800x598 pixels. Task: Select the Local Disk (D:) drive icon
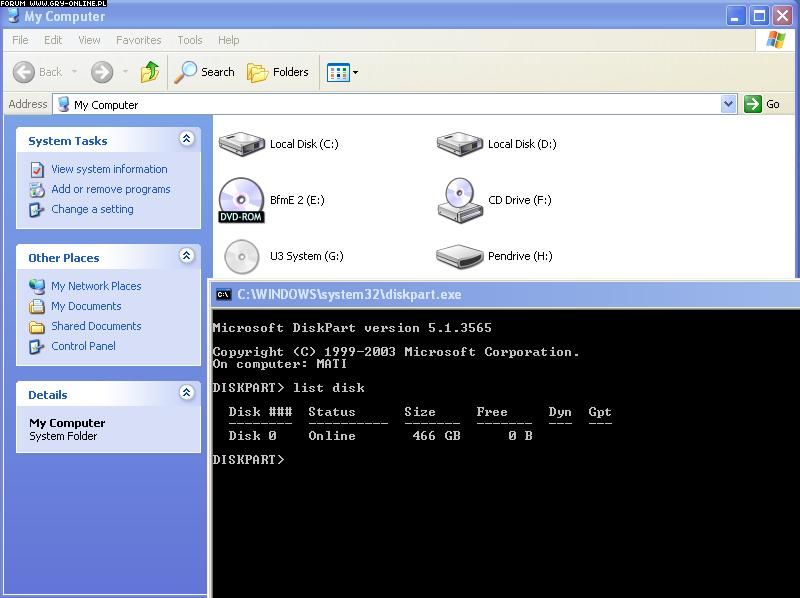pos(460,144)
